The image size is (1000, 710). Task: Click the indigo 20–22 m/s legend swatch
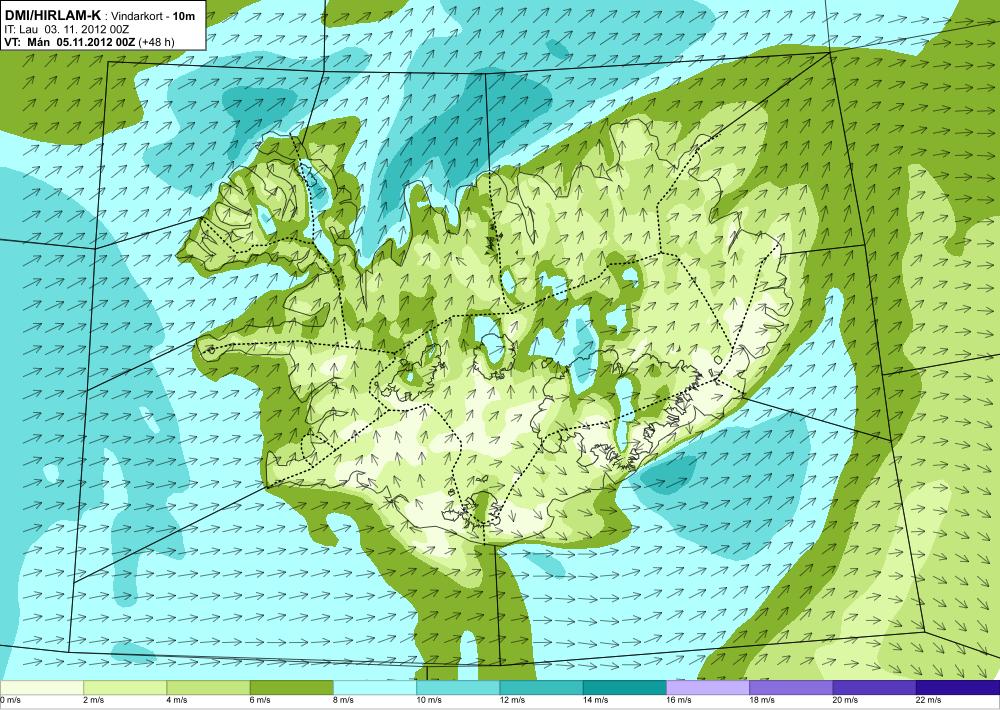(874, 688)
